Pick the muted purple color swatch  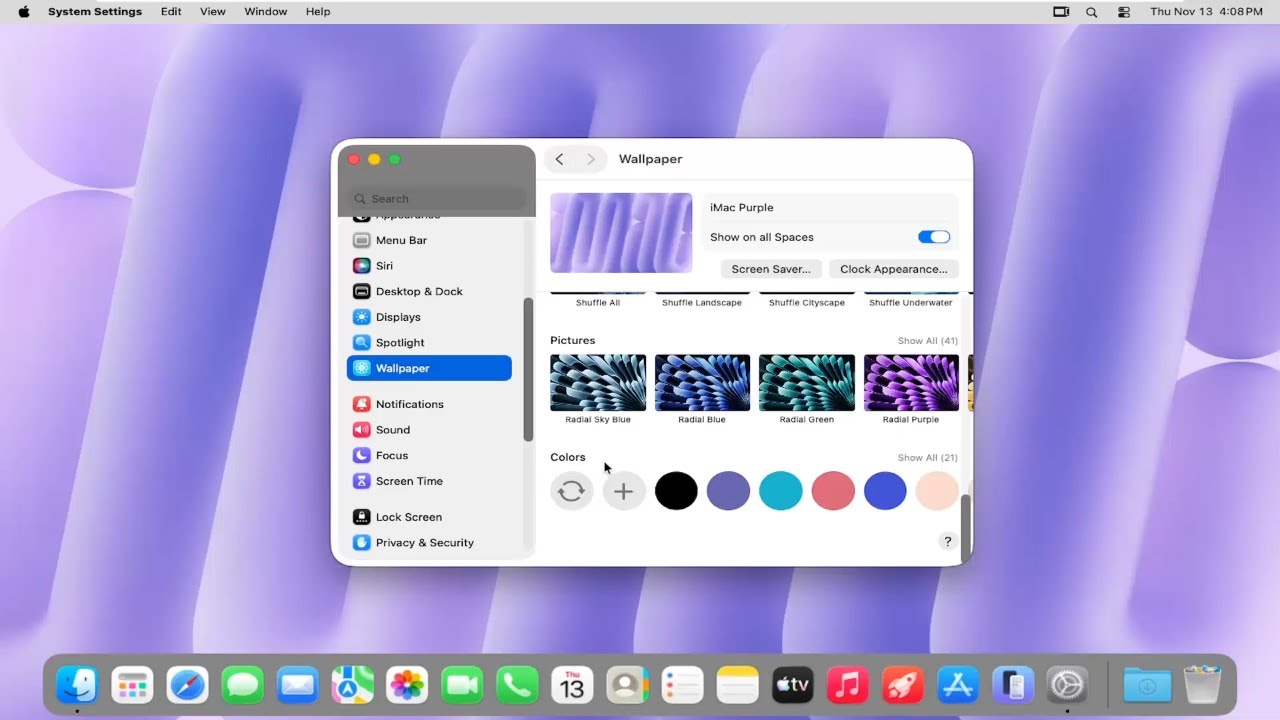coord(728,491)
